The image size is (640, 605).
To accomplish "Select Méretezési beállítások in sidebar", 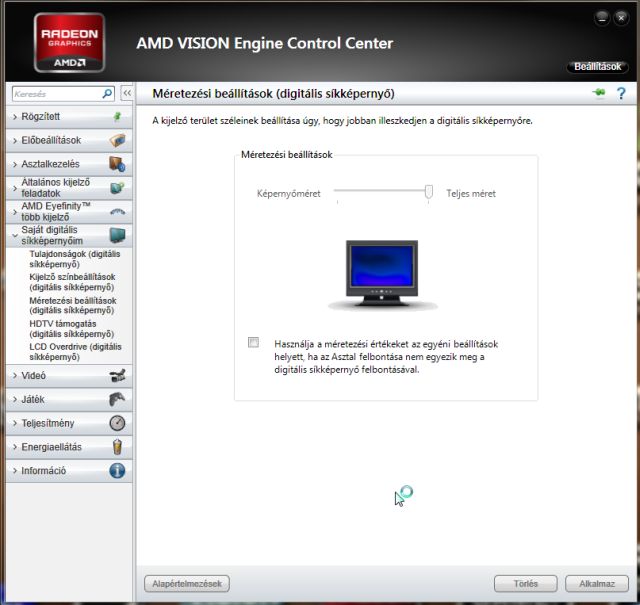I will click(73, 305).
